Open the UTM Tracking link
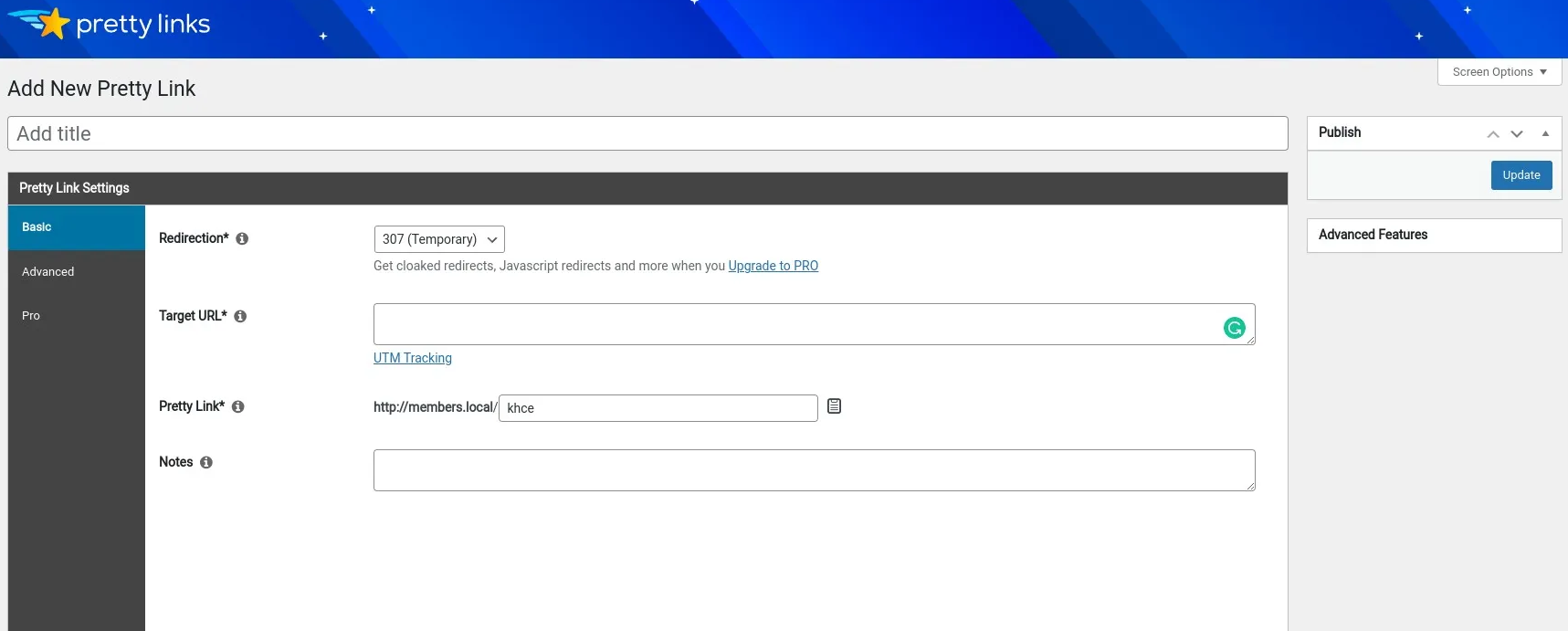 coord(413,358)
